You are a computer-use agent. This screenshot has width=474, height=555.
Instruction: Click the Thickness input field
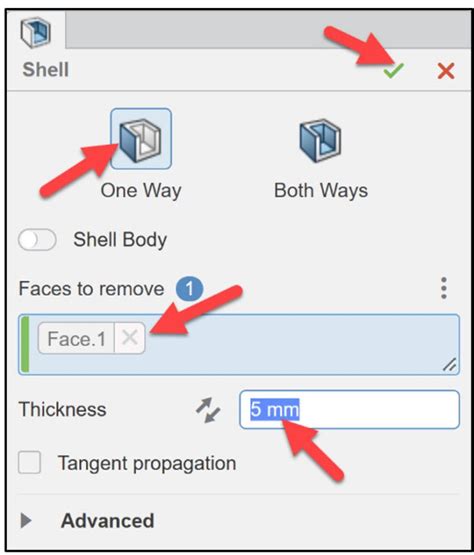coord(349,410)
